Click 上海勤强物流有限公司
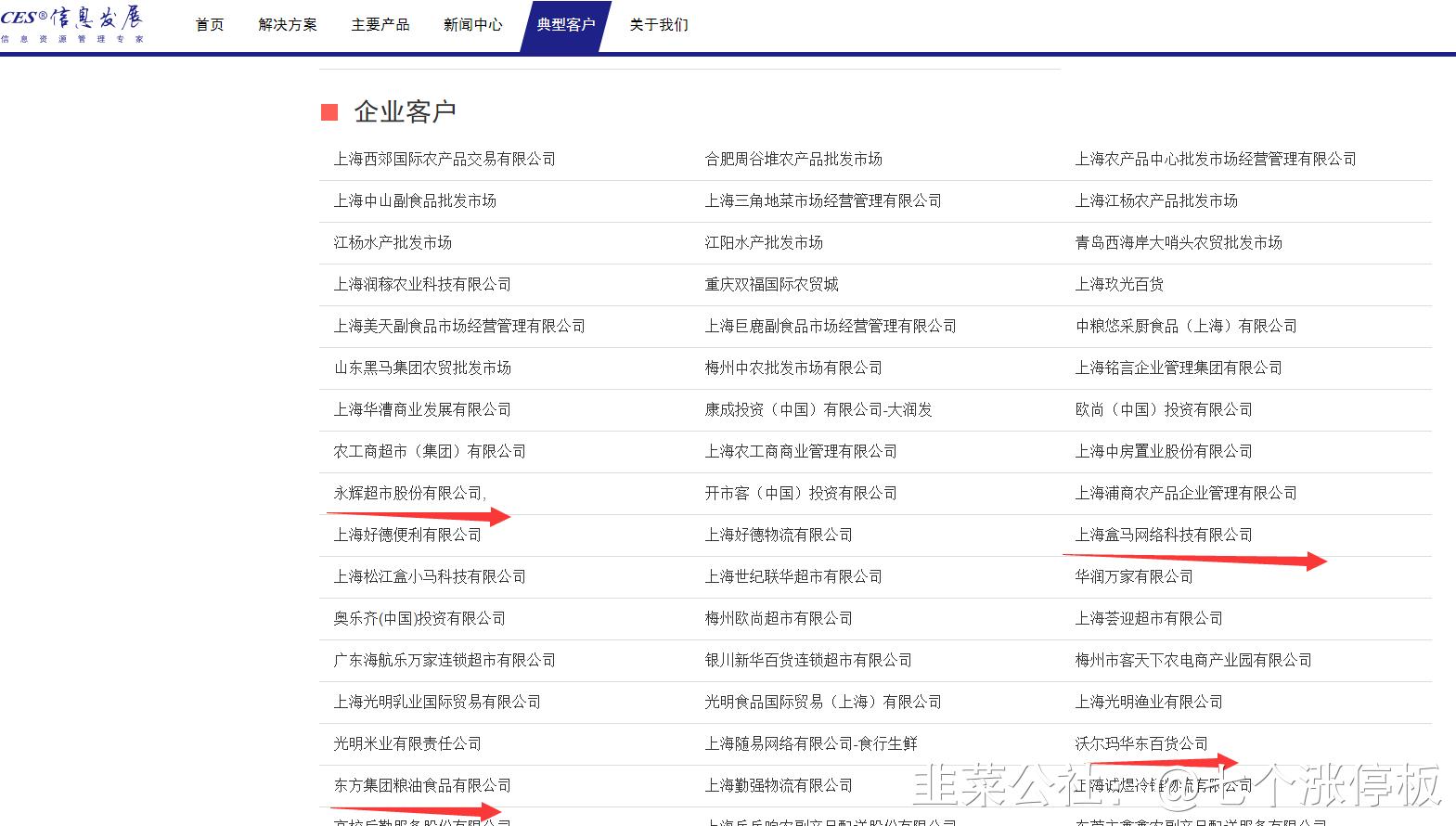 pos(779,786)
